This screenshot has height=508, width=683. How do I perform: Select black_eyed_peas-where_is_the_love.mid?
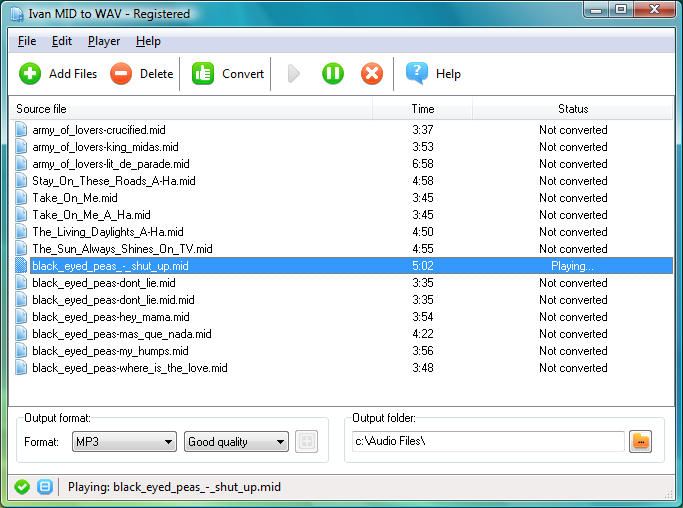[x=130, y=368]
